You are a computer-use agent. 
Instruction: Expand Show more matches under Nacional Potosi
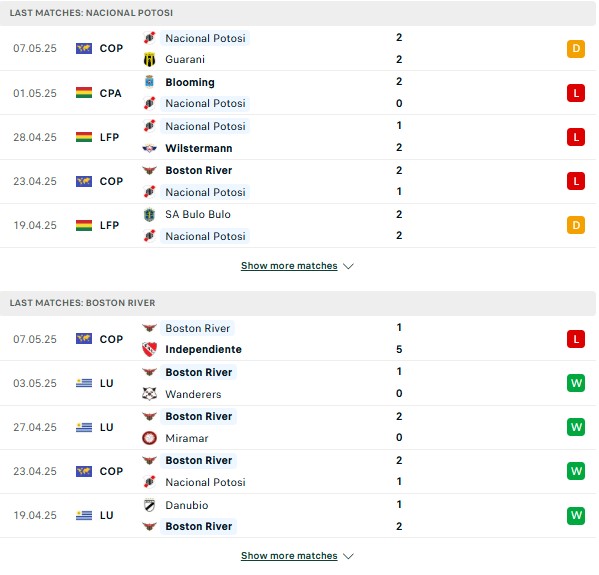tap(289, 266)
